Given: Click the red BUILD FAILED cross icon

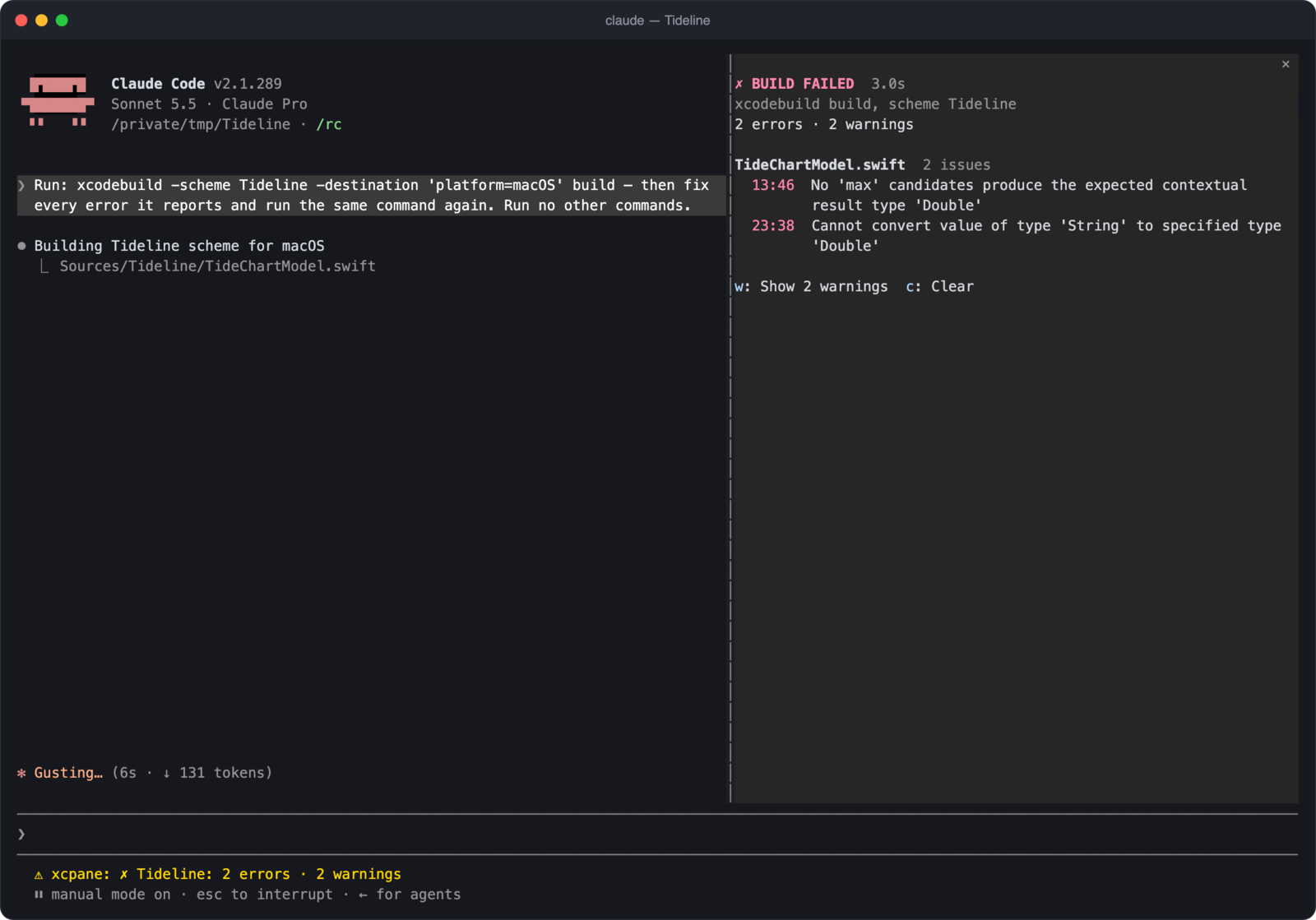Looking at the screenshot, I should click(x=739, y=84).
